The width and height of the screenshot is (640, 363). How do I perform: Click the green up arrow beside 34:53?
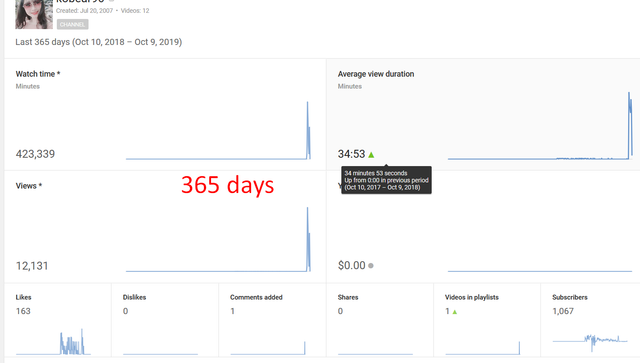371,155
